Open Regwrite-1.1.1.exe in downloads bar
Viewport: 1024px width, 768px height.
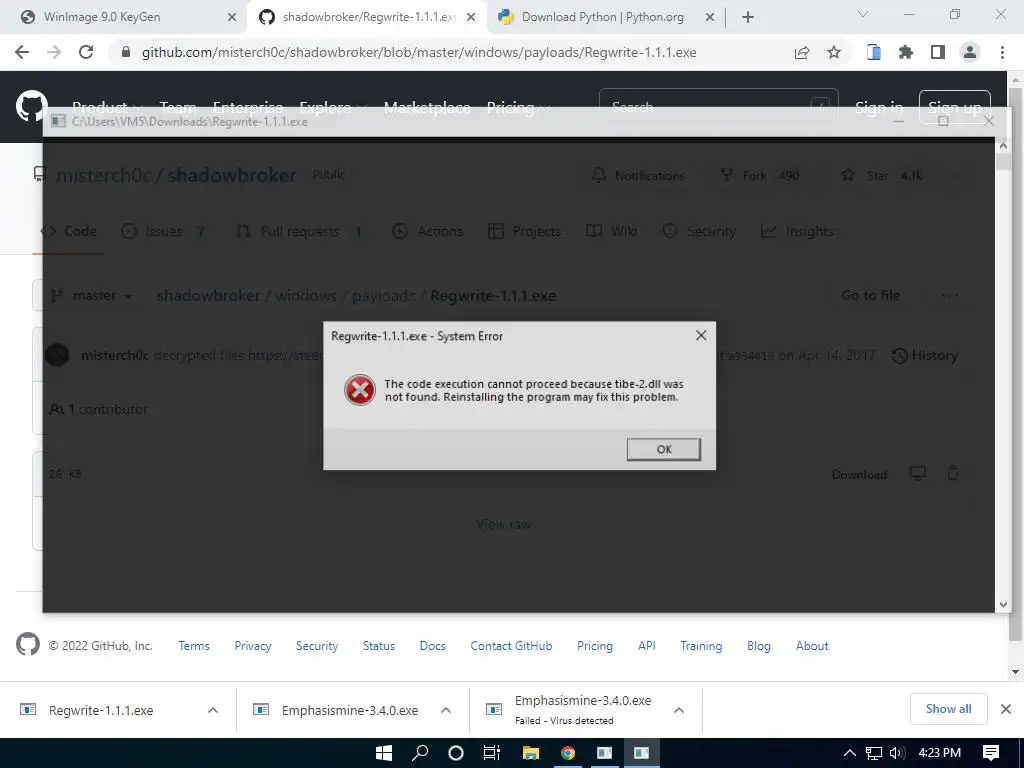click(x=101, y=710)
